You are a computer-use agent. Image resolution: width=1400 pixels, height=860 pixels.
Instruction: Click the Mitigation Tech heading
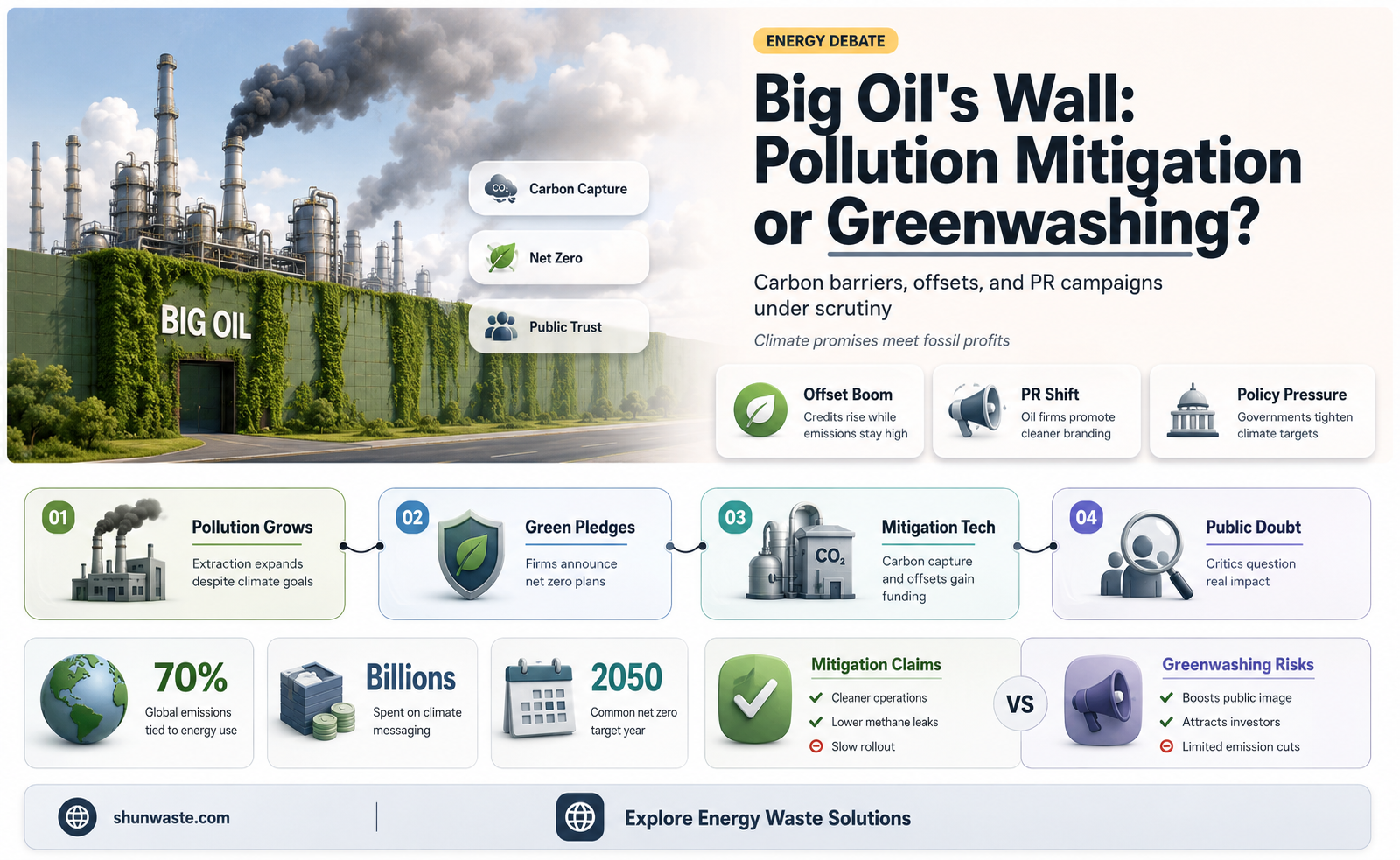(x=938, y=527)
